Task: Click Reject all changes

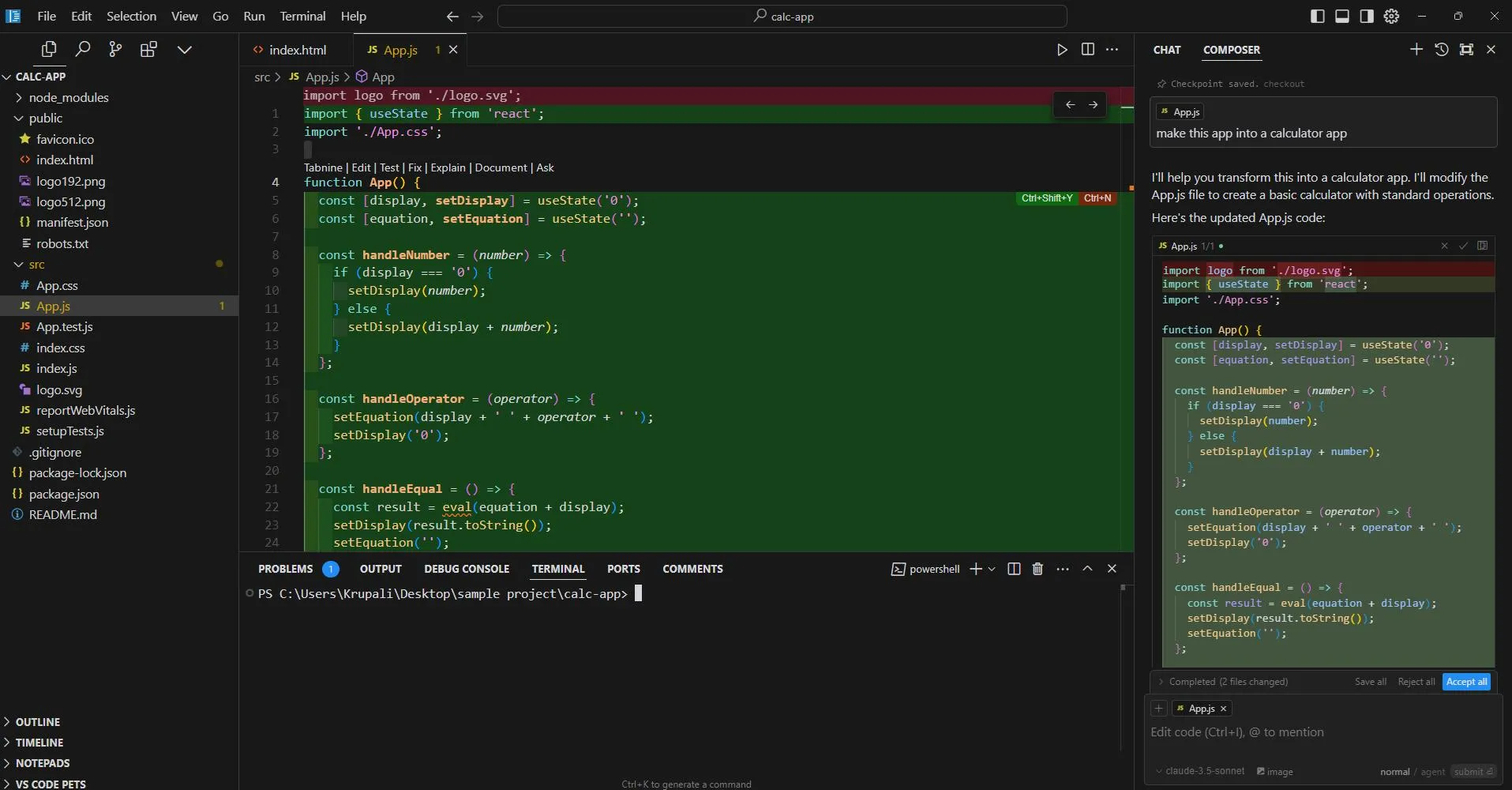Action: 1416,682
